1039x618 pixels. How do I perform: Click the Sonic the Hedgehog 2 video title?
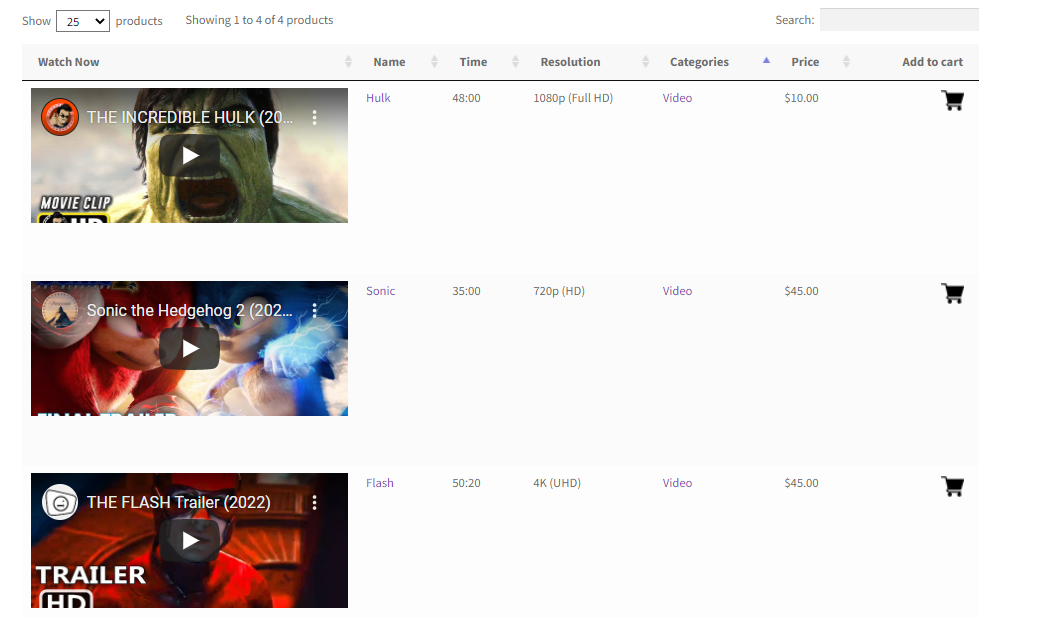point(190,310)
